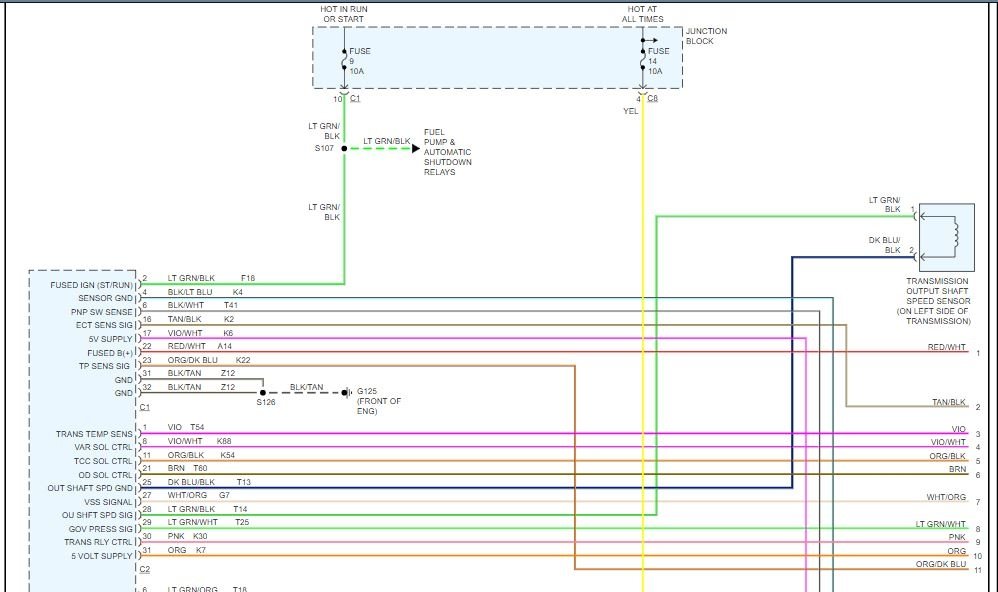Click the S107 splice dot
The width and height of the screenshot is (998, 592).
pos(344,148)
